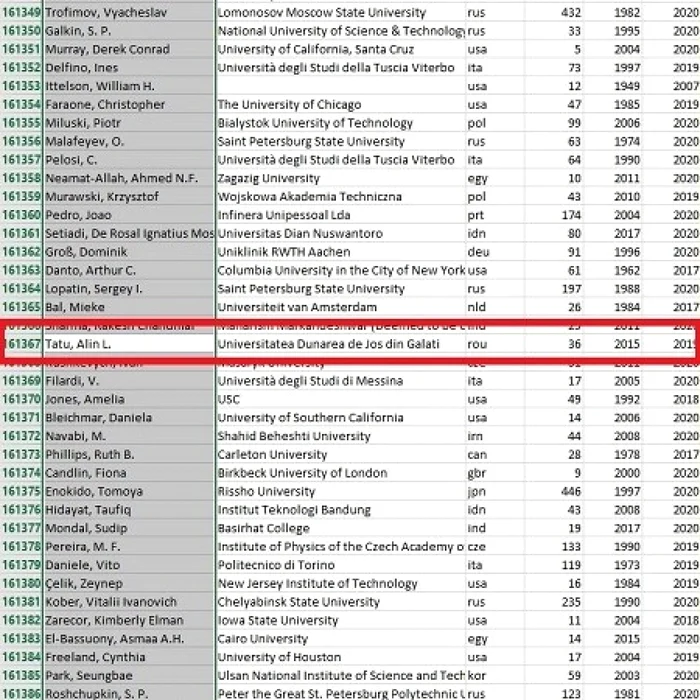
Task: Select the Murray, Derek Conrad cell
Action: tap(129, 49)
